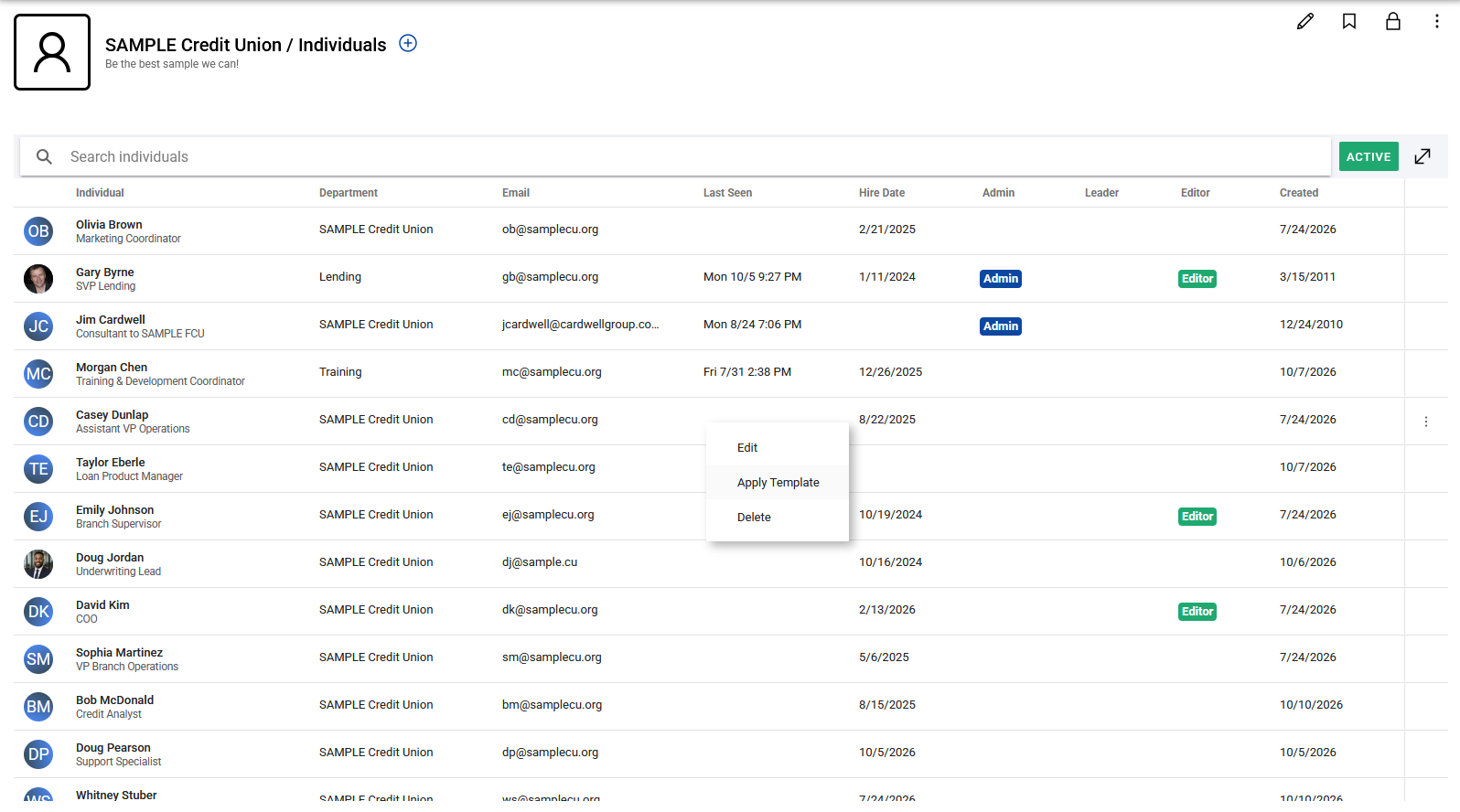The image size is (1460, 812).
Task: Open Bob McDonald's name link
Action: click(115, 700)
